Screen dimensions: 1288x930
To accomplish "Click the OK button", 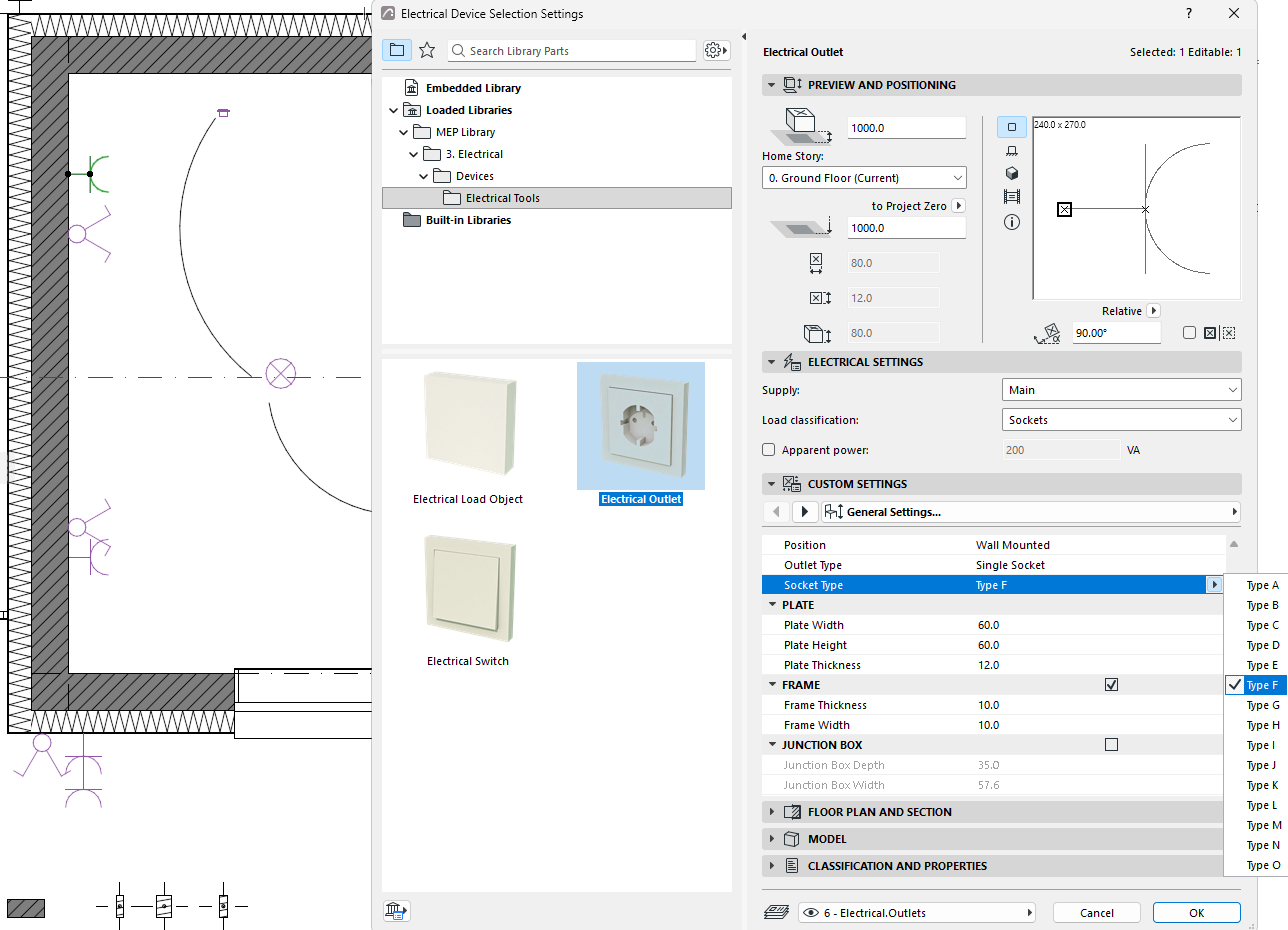I will [x=1196, y=913].
